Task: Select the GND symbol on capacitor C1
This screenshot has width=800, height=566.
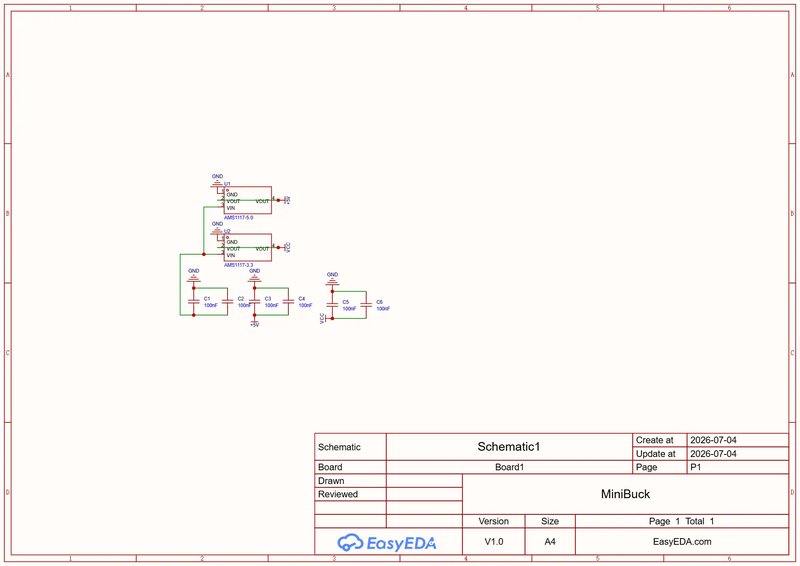Action: (193, 276)
